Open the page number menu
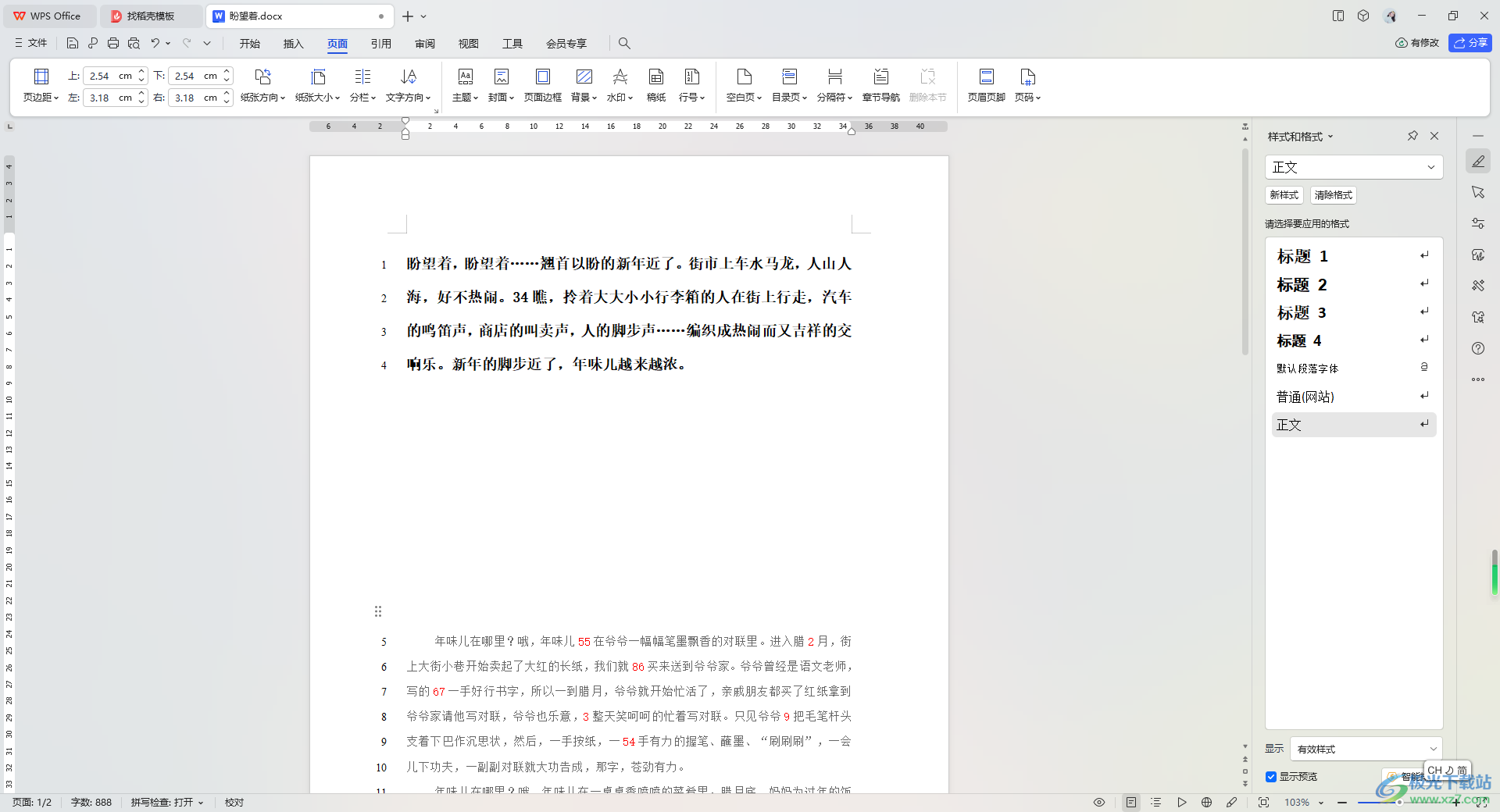Viewport: 1500px width, 812px height. pos(1027,85)
